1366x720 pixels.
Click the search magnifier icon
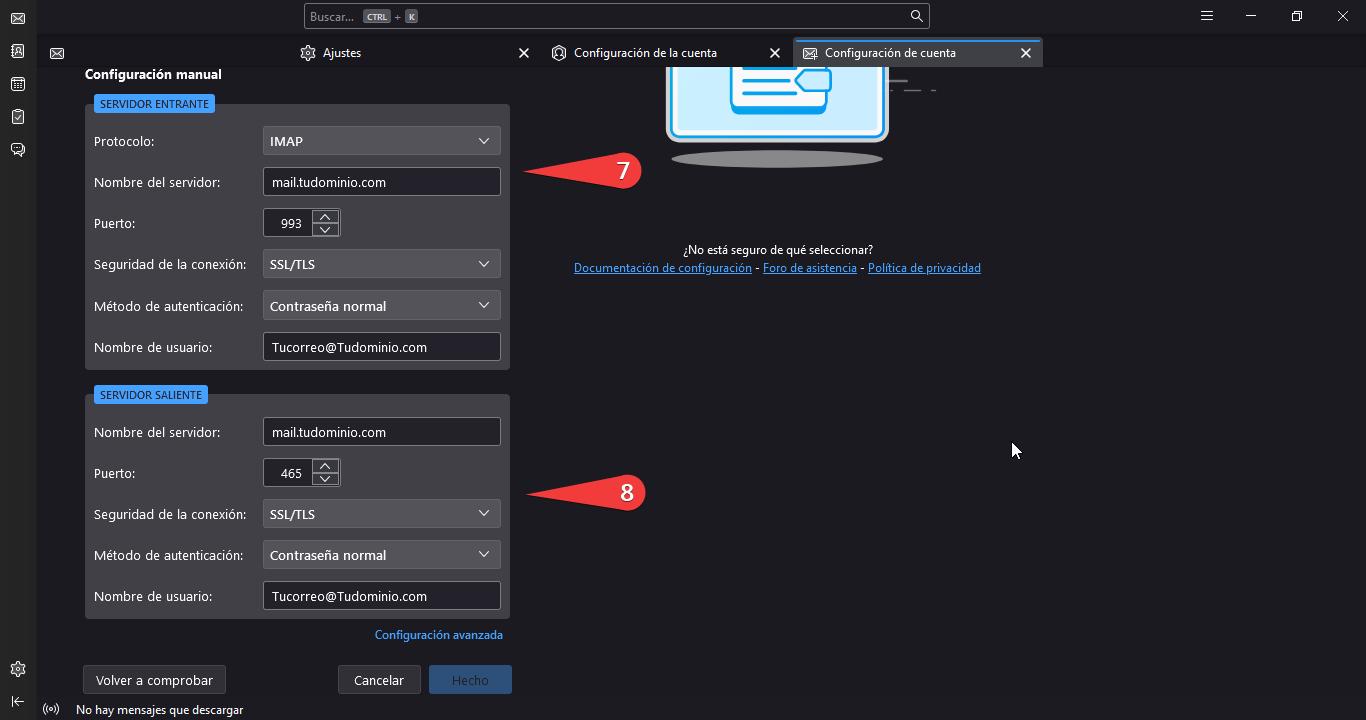(x=916, y=16)
